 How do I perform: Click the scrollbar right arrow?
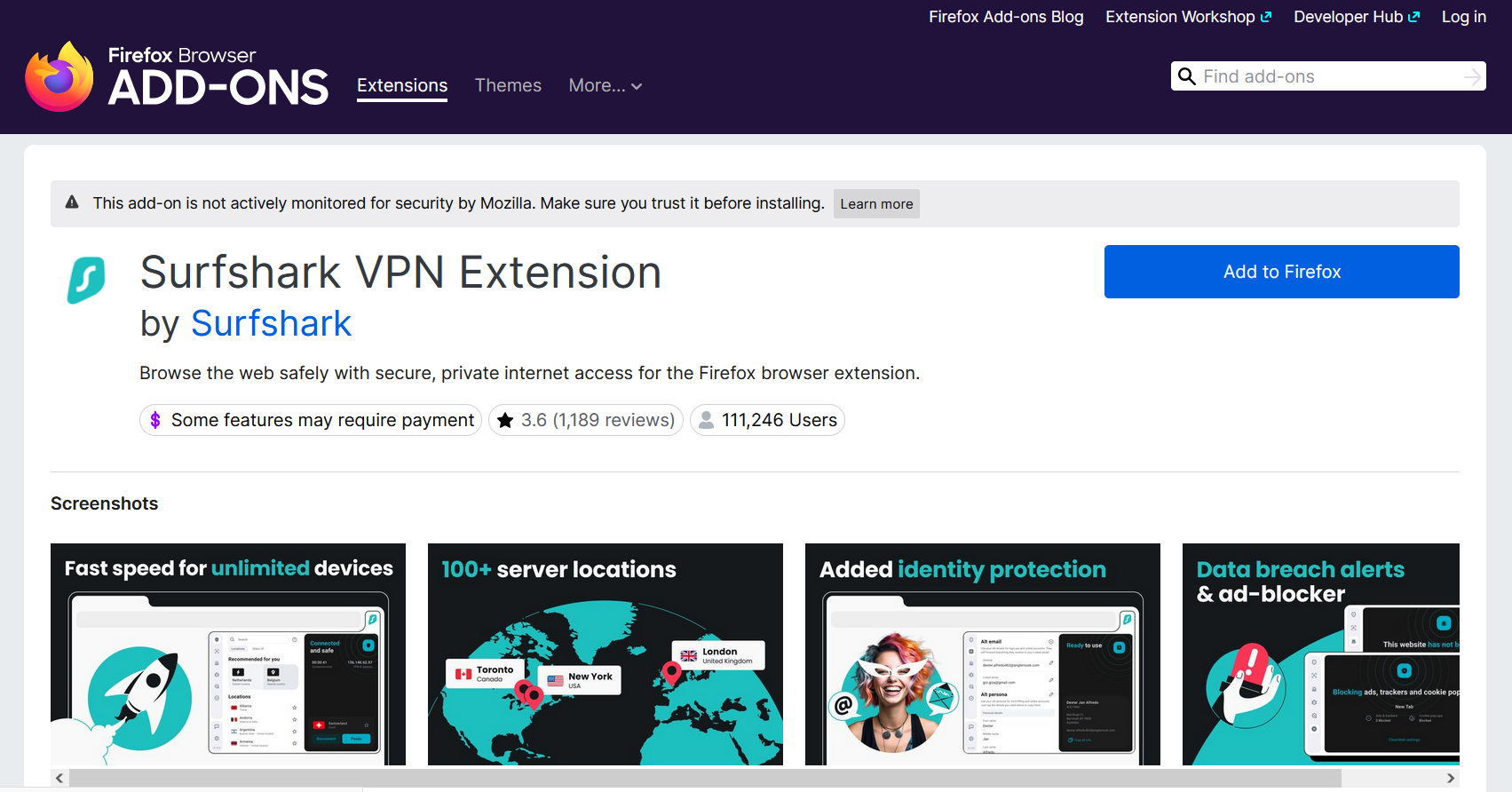click(1451, 778)
